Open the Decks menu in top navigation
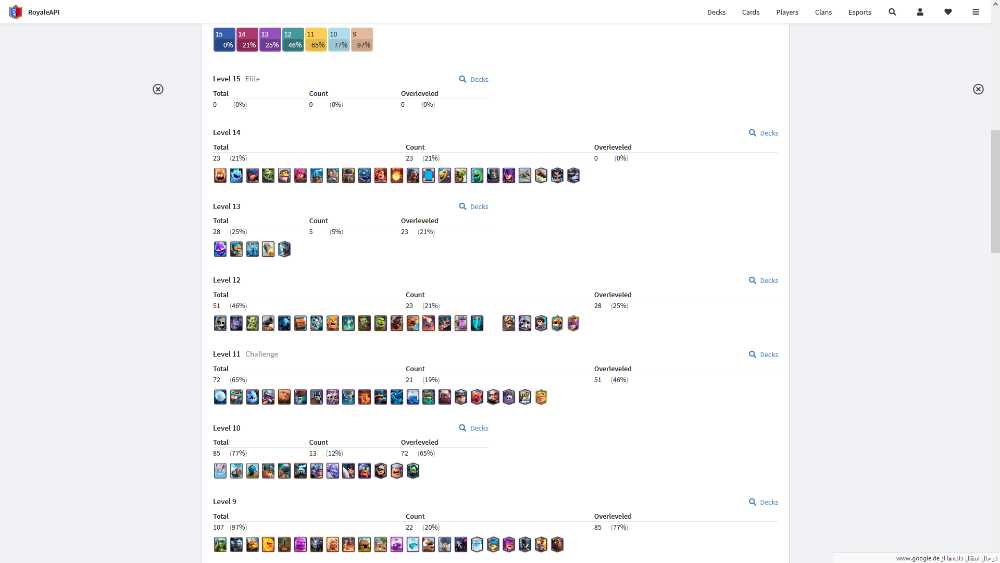The width and height of the screenshot is (1000, 563). [x=716, y=12]
